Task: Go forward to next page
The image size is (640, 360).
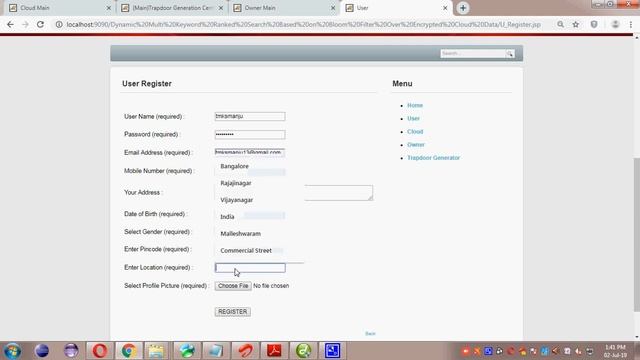Action: (x=25, y=24)
